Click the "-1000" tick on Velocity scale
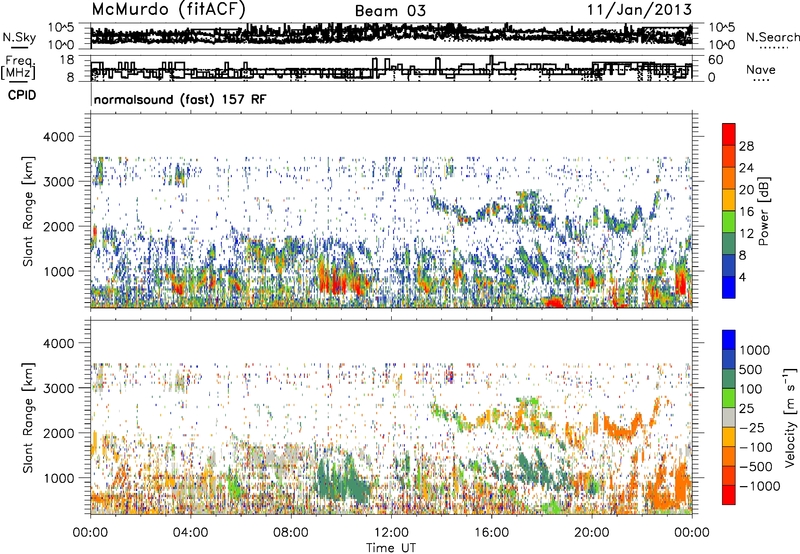 point(759,486)
